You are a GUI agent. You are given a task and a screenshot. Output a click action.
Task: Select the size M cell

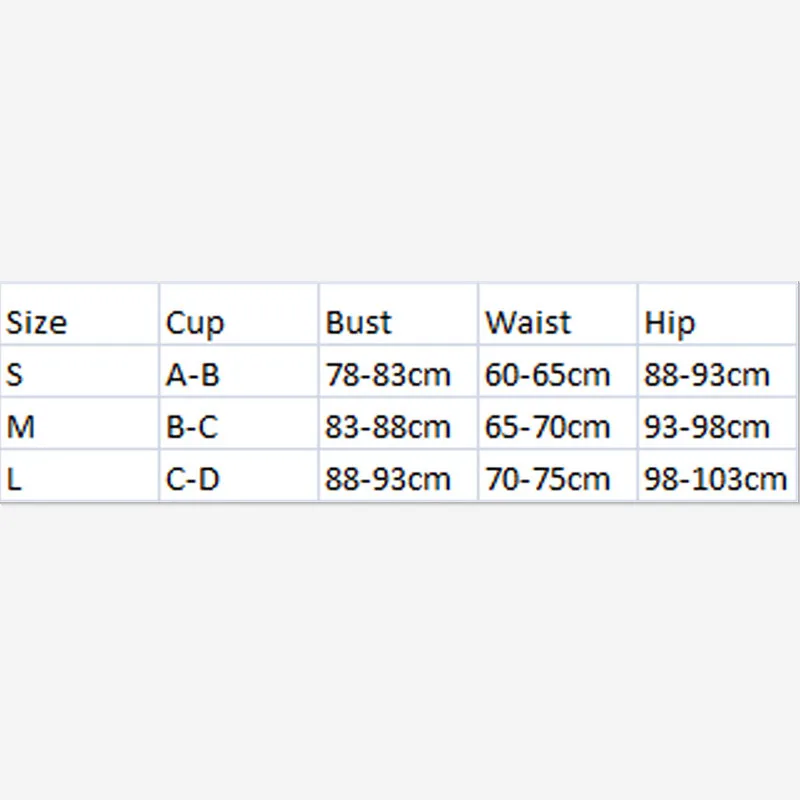click(x=80, y=423)
